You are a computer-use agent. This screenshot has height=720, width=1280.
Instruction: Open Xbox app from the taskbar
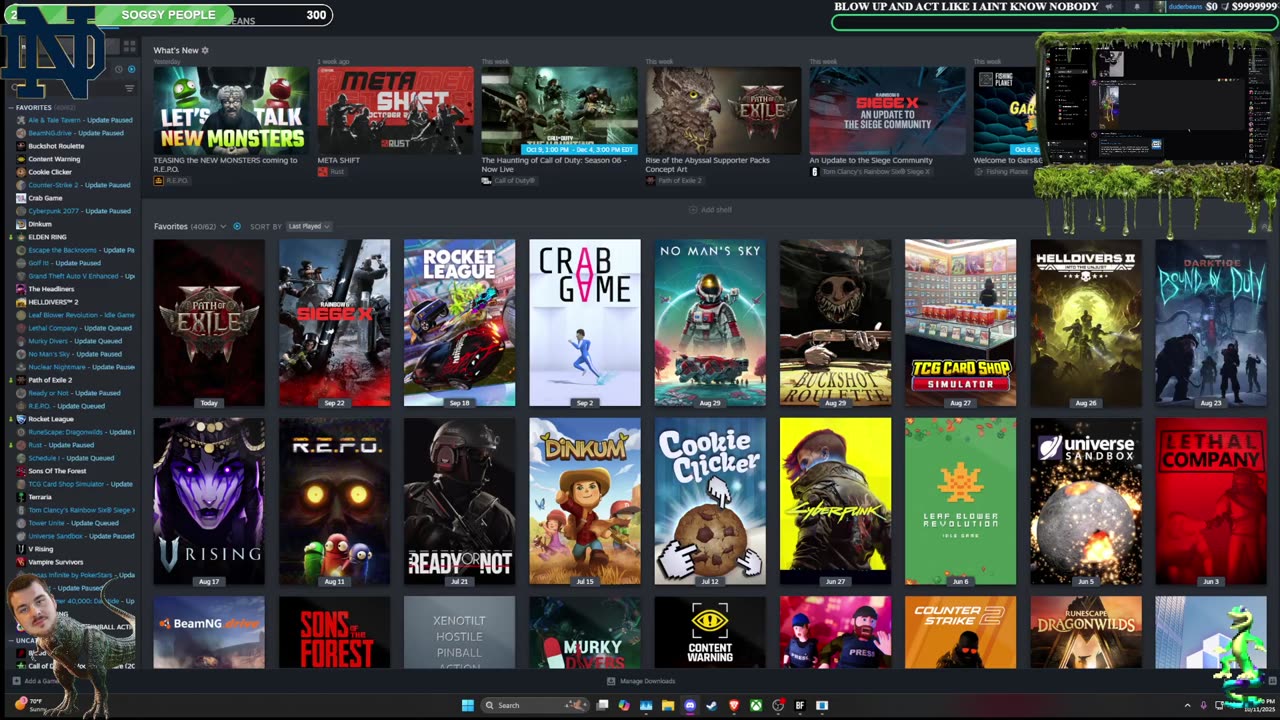[x=755, y=705]
